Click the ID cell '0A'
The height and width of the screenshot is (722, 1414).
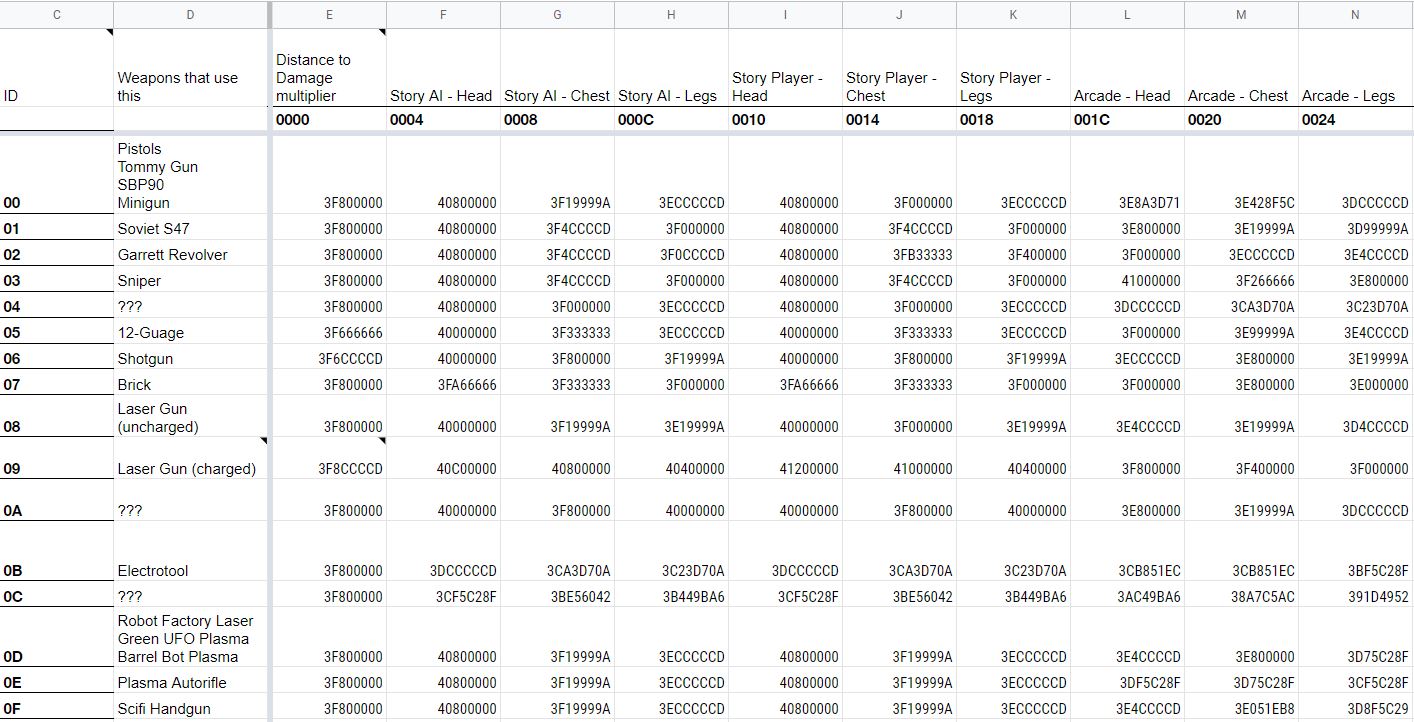tap(56, 501)
